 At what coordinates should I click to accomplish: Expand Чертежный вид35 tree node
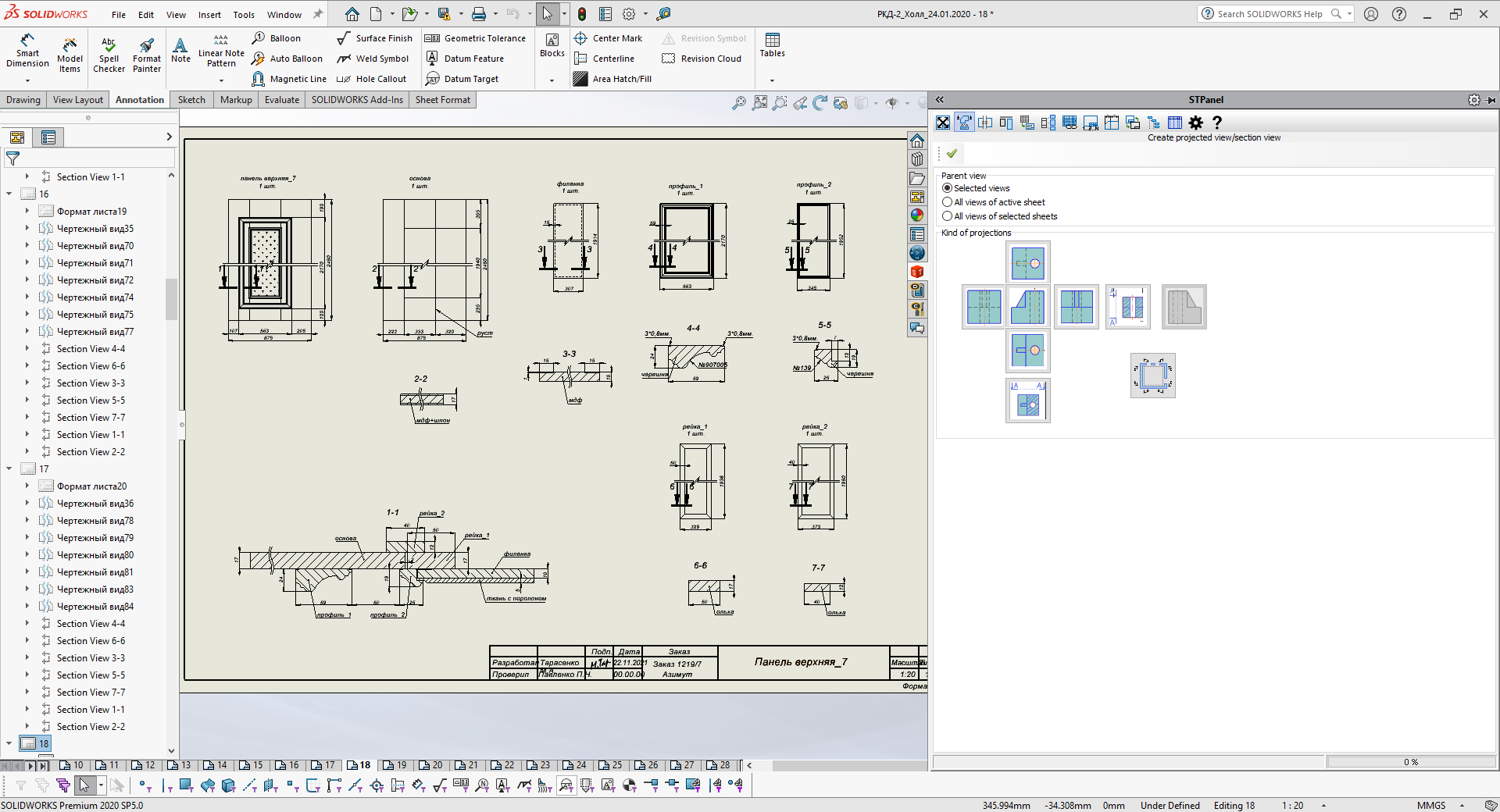point(27,229)
